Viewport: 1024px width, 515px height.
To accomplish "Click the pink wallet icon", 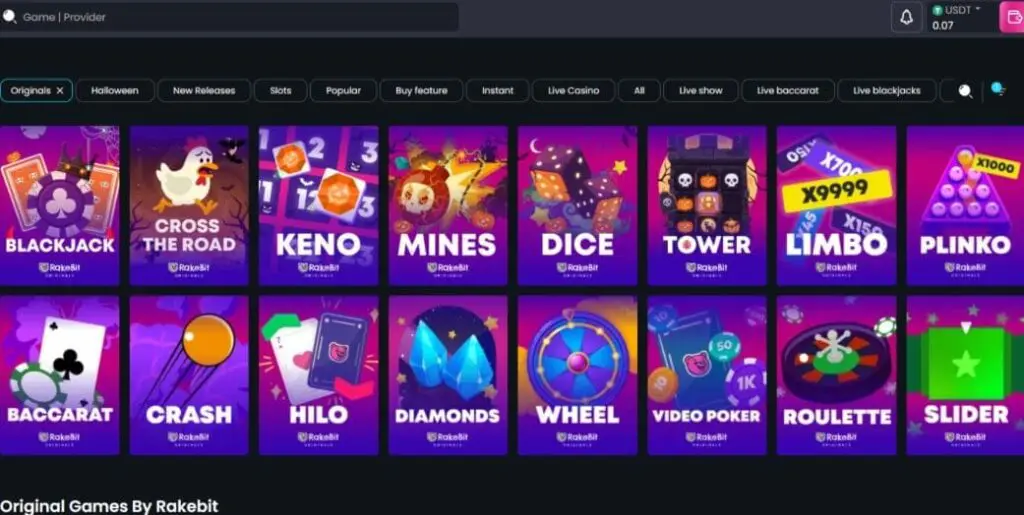I will pyautogui.click(x=1014, y=18).
